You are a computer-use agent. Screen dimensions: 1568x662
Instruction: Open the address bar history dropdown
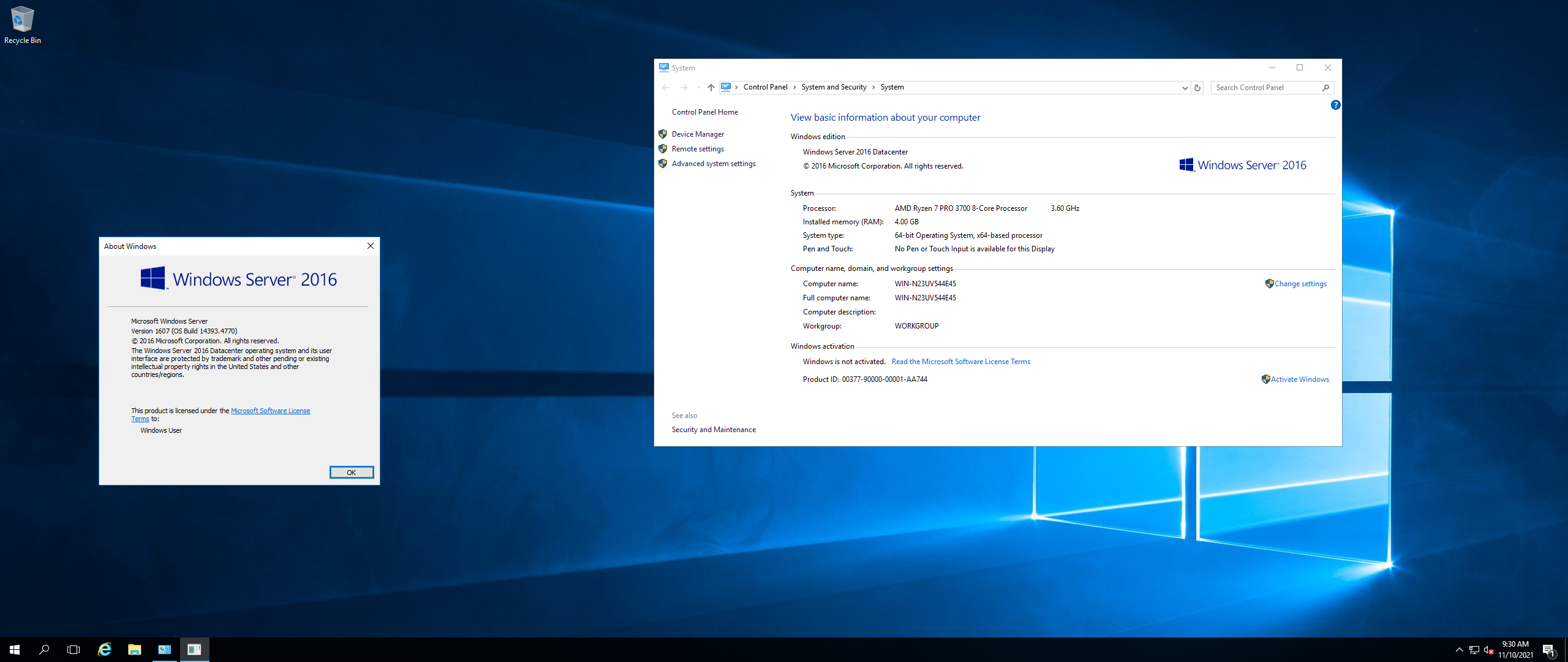point(1185,88)
